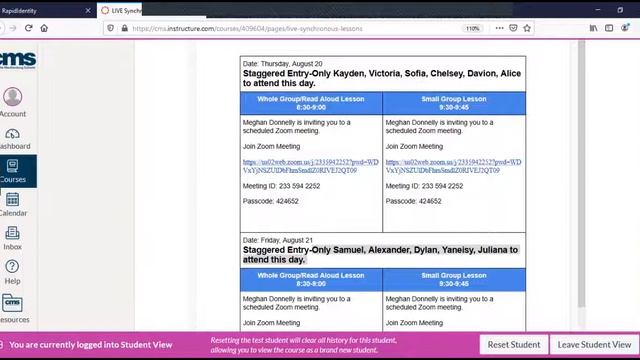The width and height of the screenshot is (640, 360).
Task: Click the CMS logo in the sidebar
Action: coord(17,60)
